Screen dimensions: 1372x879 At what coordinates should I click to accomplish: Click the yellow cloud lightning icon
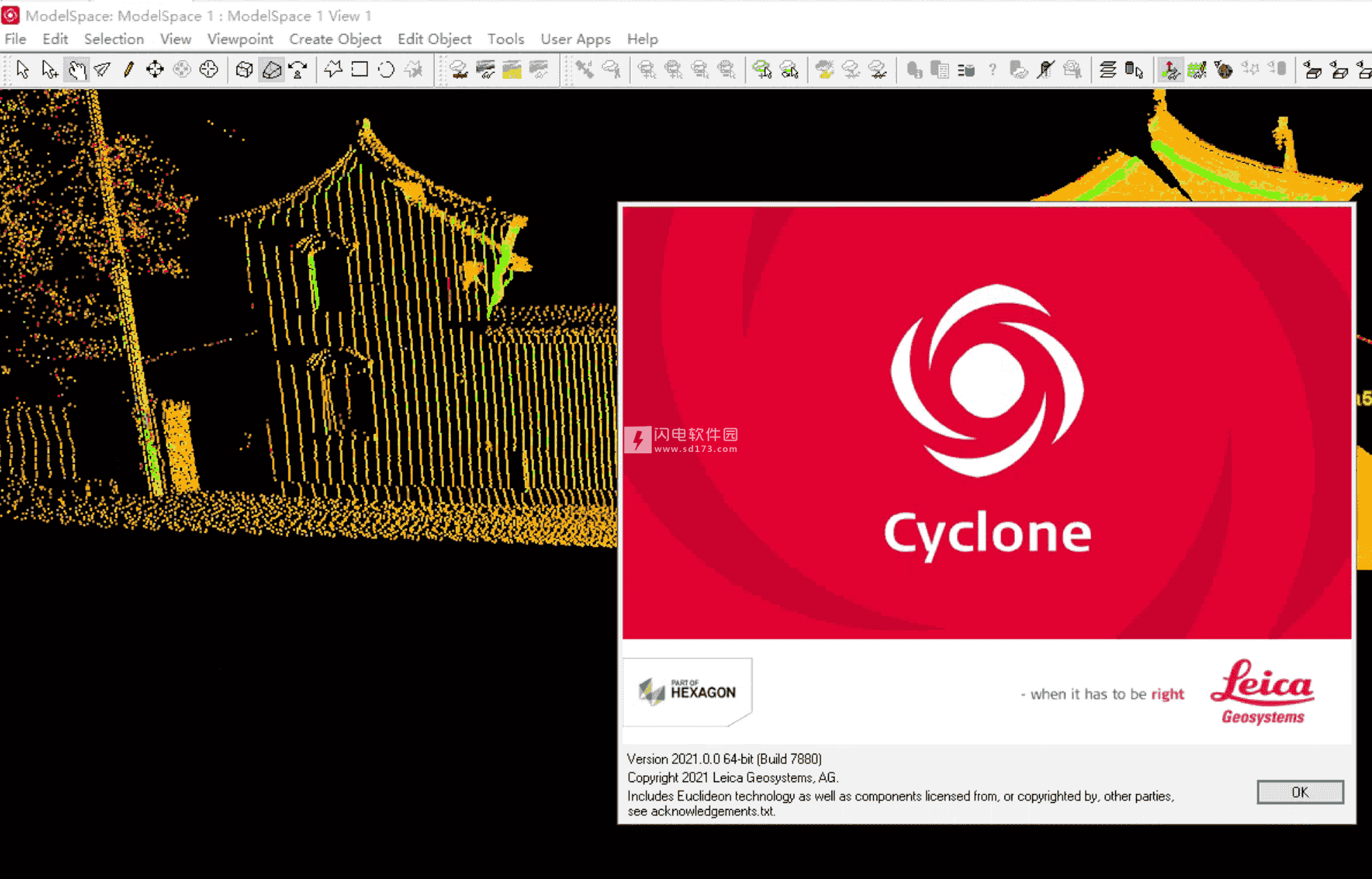point(825,70)
